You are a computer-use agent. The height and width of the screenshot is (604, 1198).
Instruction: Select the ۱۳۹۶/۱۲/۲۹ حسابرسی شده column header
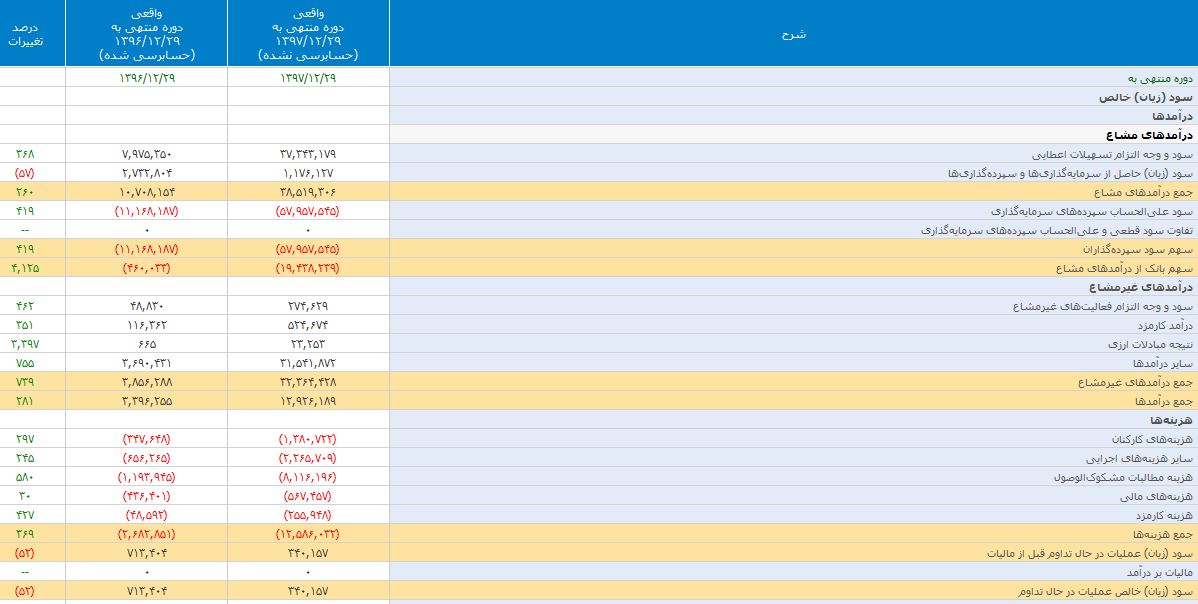pyautogui.click(x=146, y=34)
